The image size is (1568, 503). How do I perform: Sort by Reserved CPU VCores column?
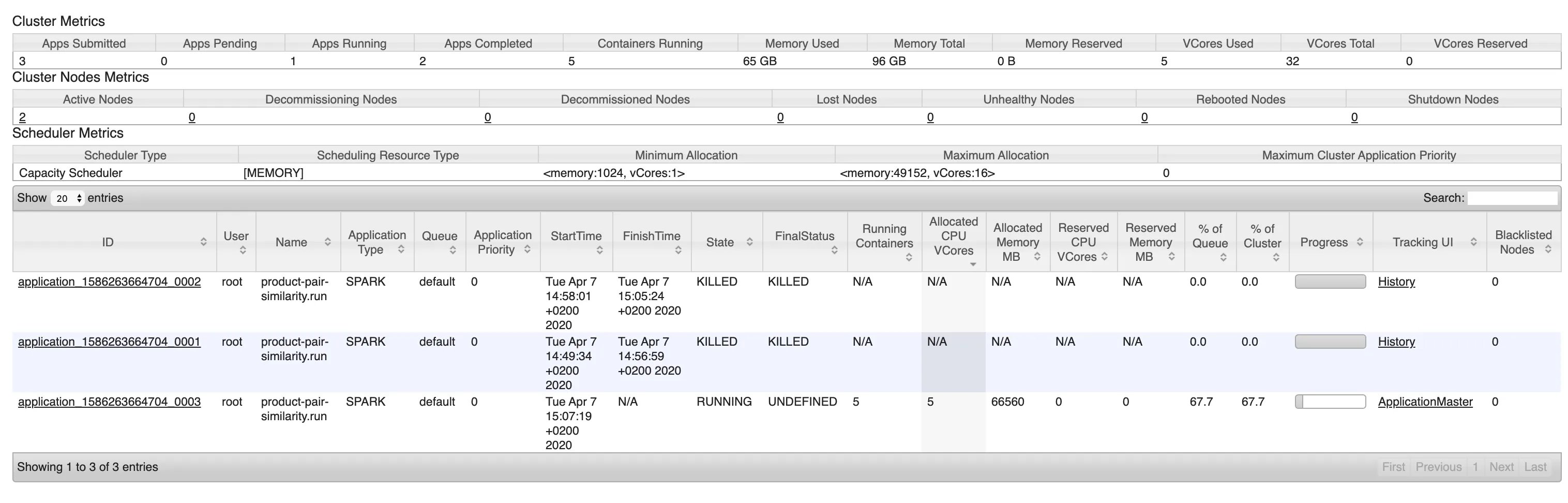click(1083, 242)
